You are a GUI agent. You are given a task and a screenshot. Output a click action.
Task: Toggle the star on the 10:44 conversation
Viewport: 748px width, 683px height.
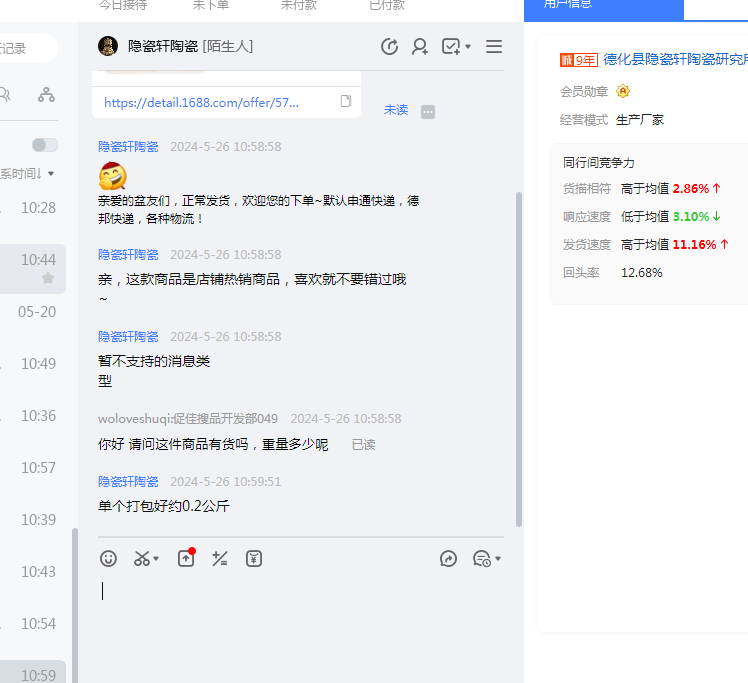(x=48, y=278)
